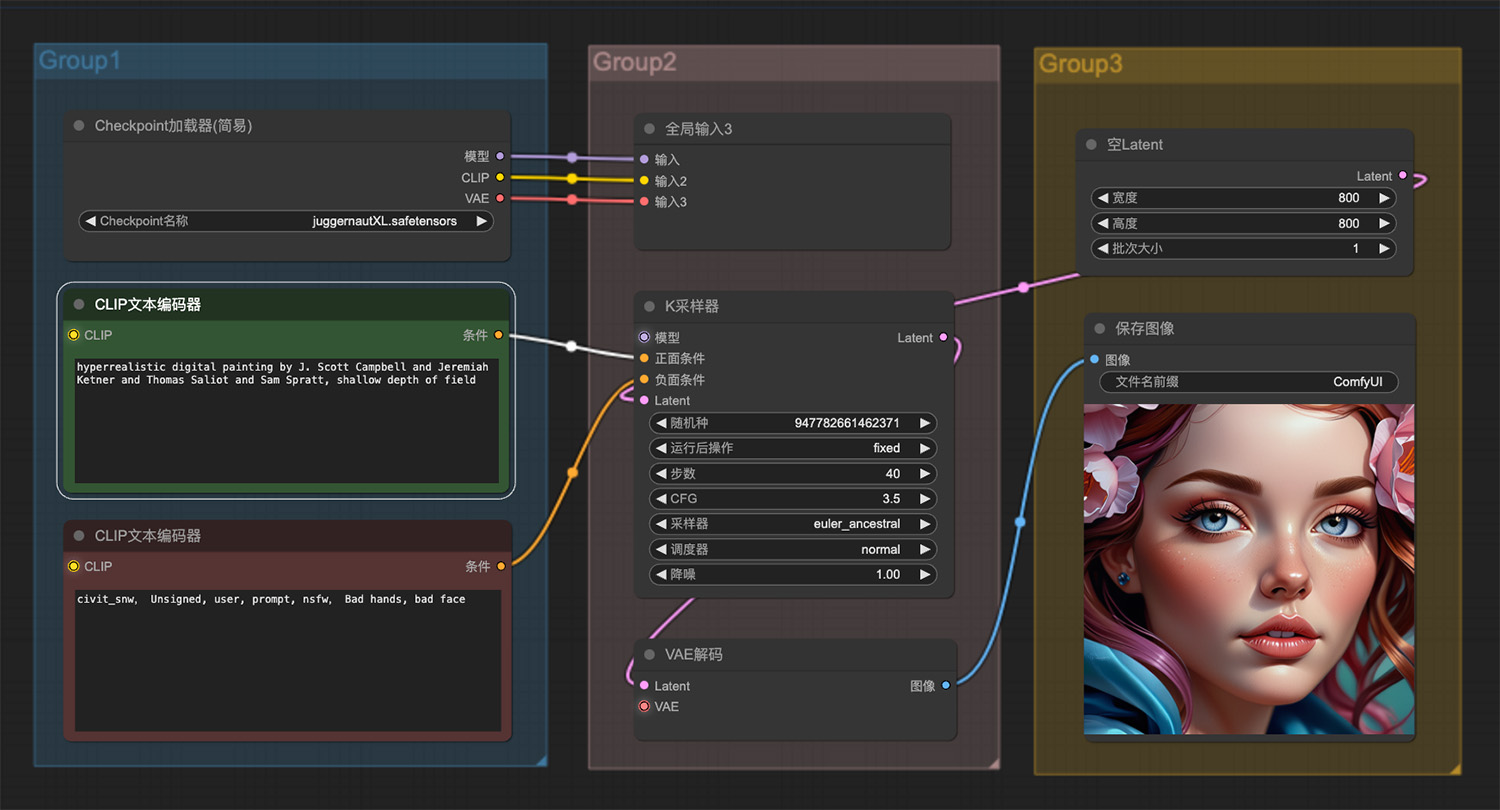Collapse the 全局输入3 node via its title dot
The image size is (1500, 810).
coord(650,129)
